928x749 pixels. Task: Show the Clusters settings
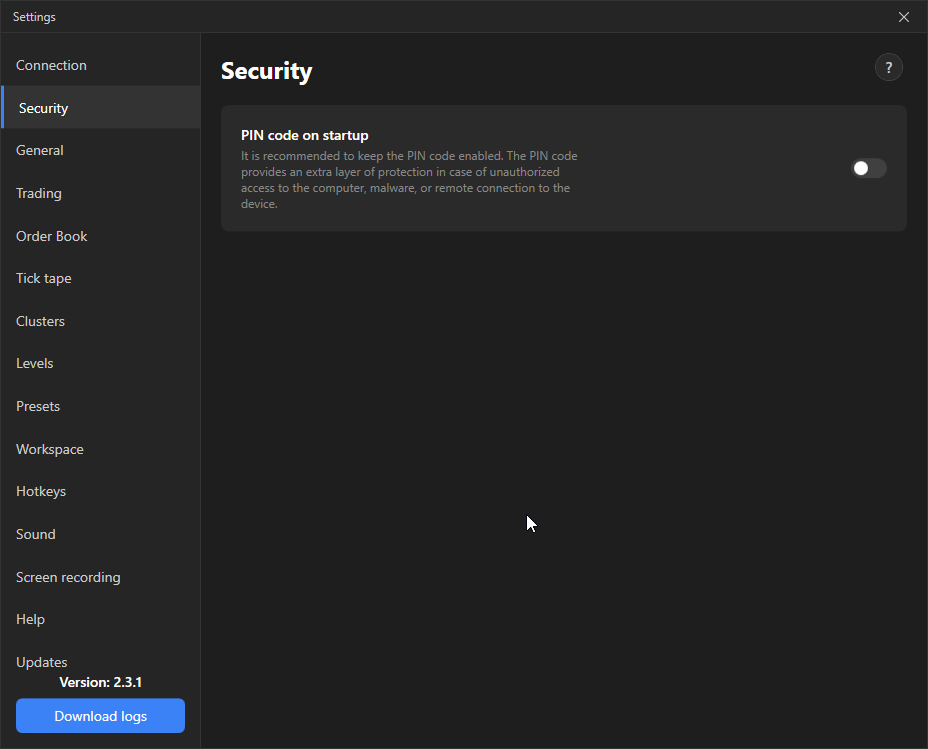101,321
